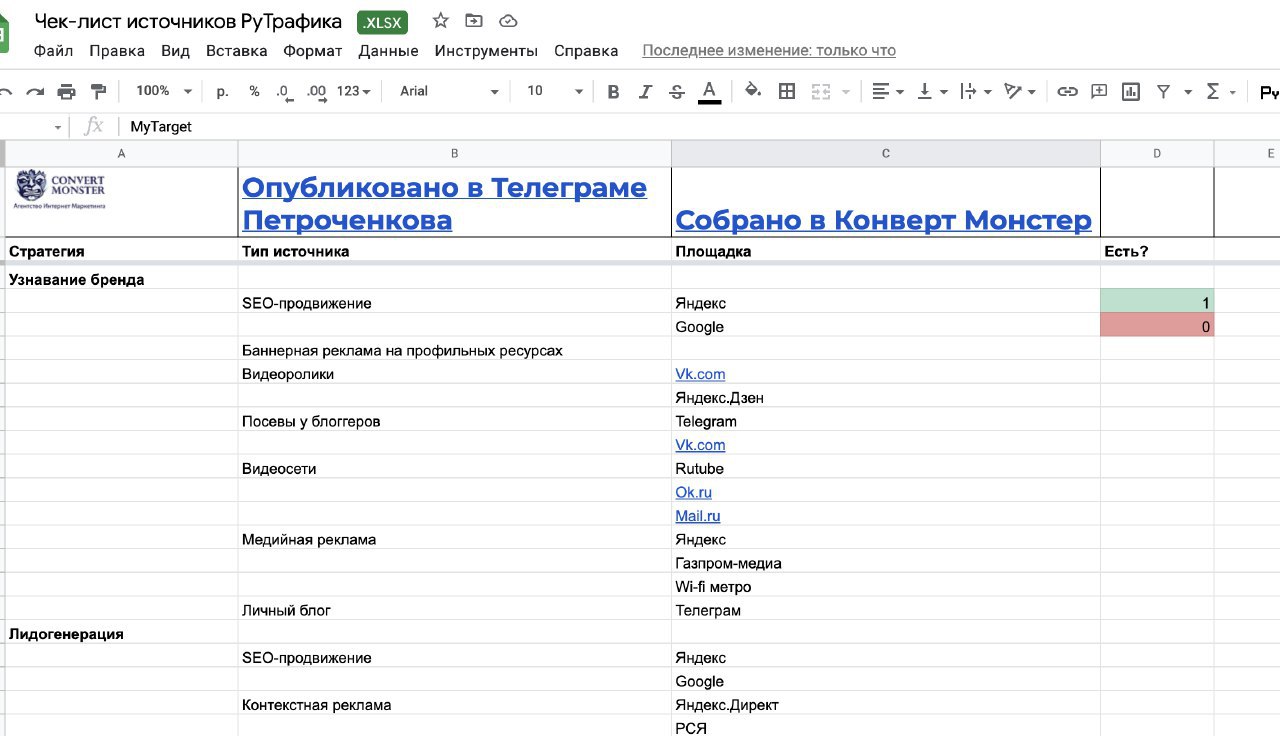Open the Mail.ru link

tap(698, 516)
